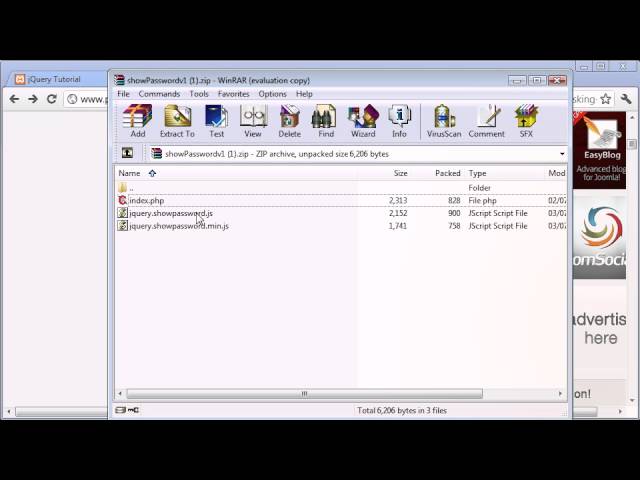This screenshot has width=640, height=480.
Task: Click the archive path text field
Action: 353,154
